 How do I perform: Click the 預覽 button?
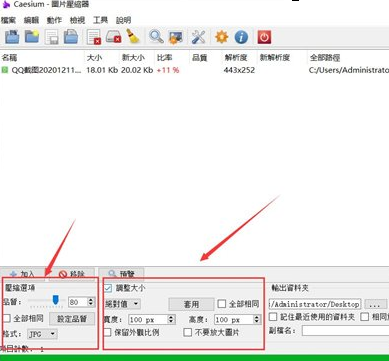pos(121,274)
